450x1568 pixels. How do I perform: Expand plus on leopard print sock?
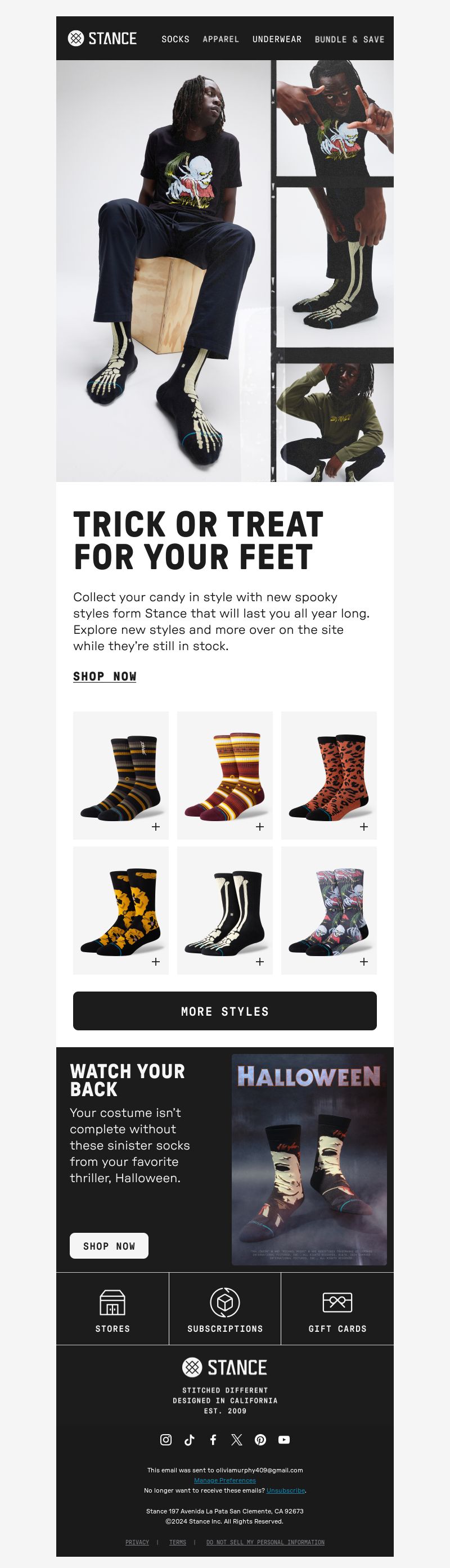pos(363,826)
